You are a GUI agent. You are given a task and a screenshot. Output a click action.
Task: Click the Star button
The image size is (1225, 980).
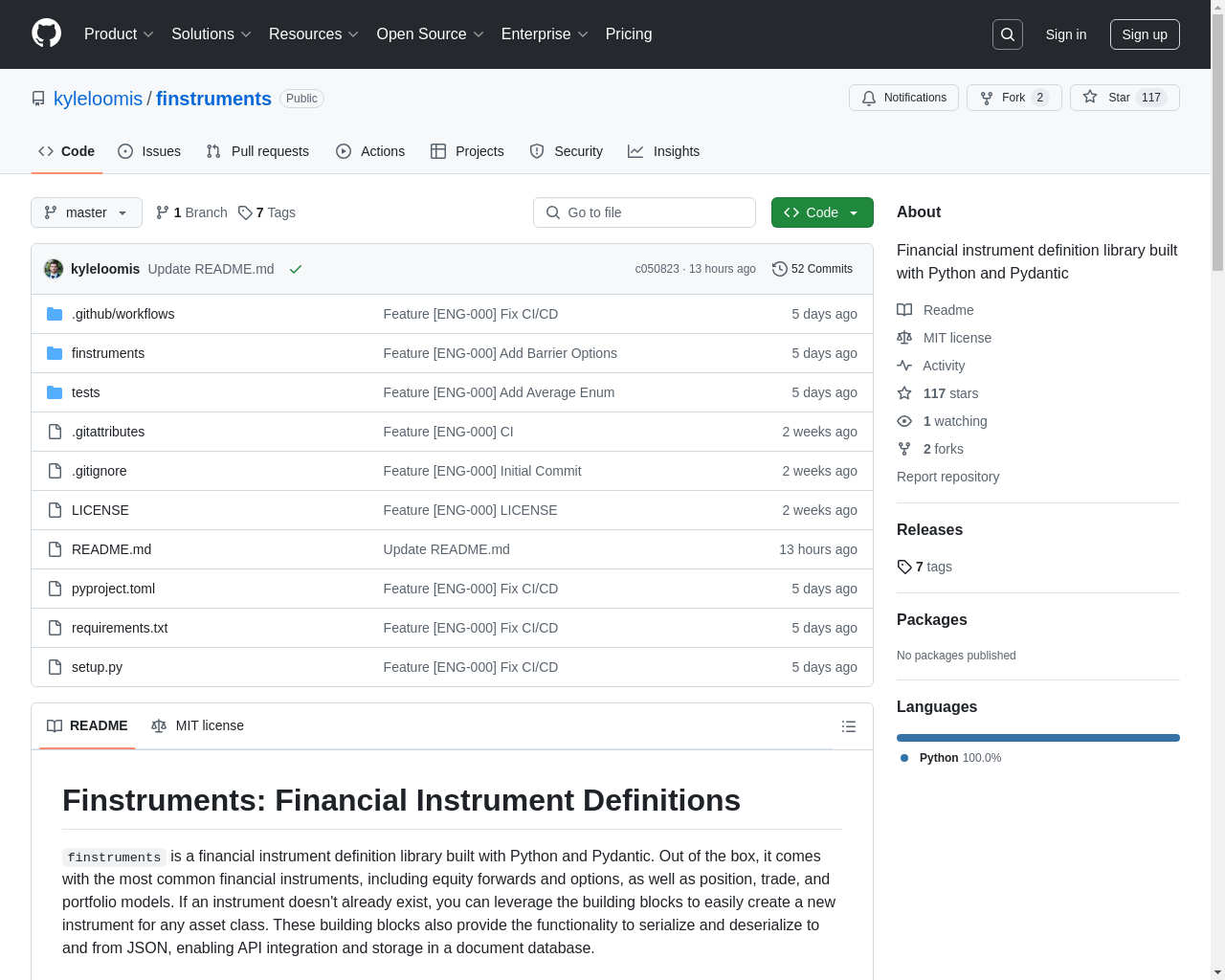coord(1125,98)
